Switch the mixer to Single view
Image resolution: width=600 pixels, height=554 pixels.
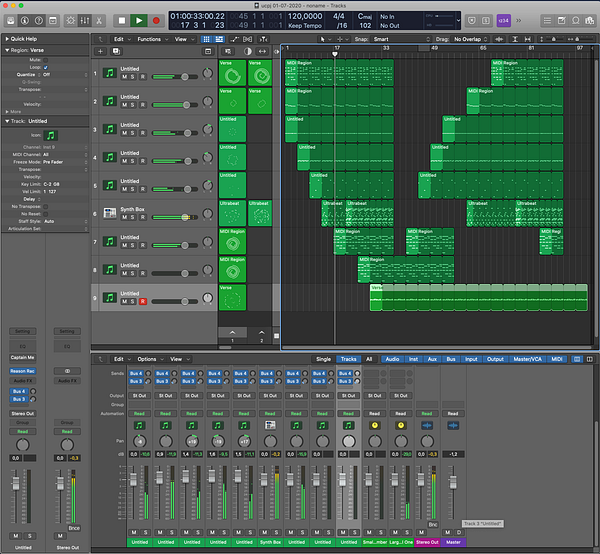(323, 358)
